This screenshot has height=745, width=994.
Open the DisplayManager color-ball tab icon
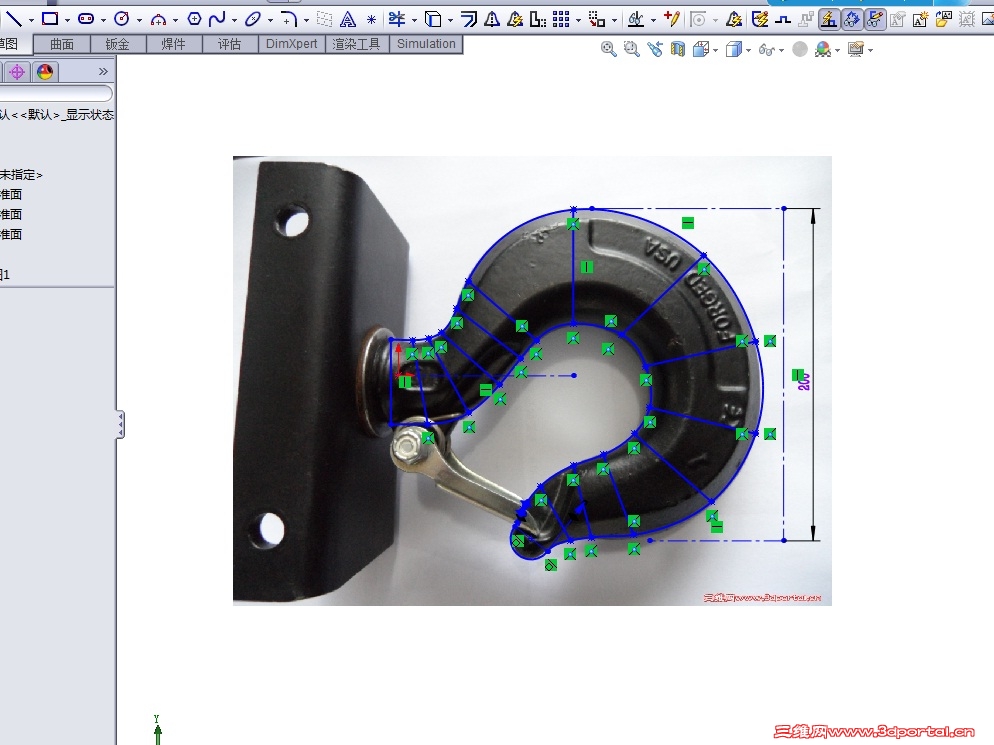coord(44,72)
